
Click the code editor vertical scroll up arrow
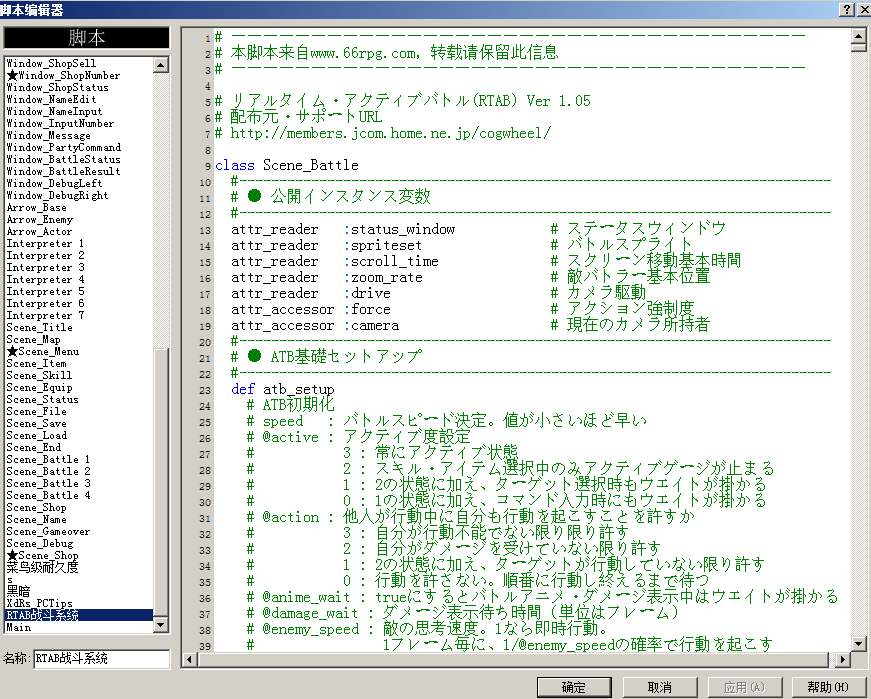pos(858,36)
